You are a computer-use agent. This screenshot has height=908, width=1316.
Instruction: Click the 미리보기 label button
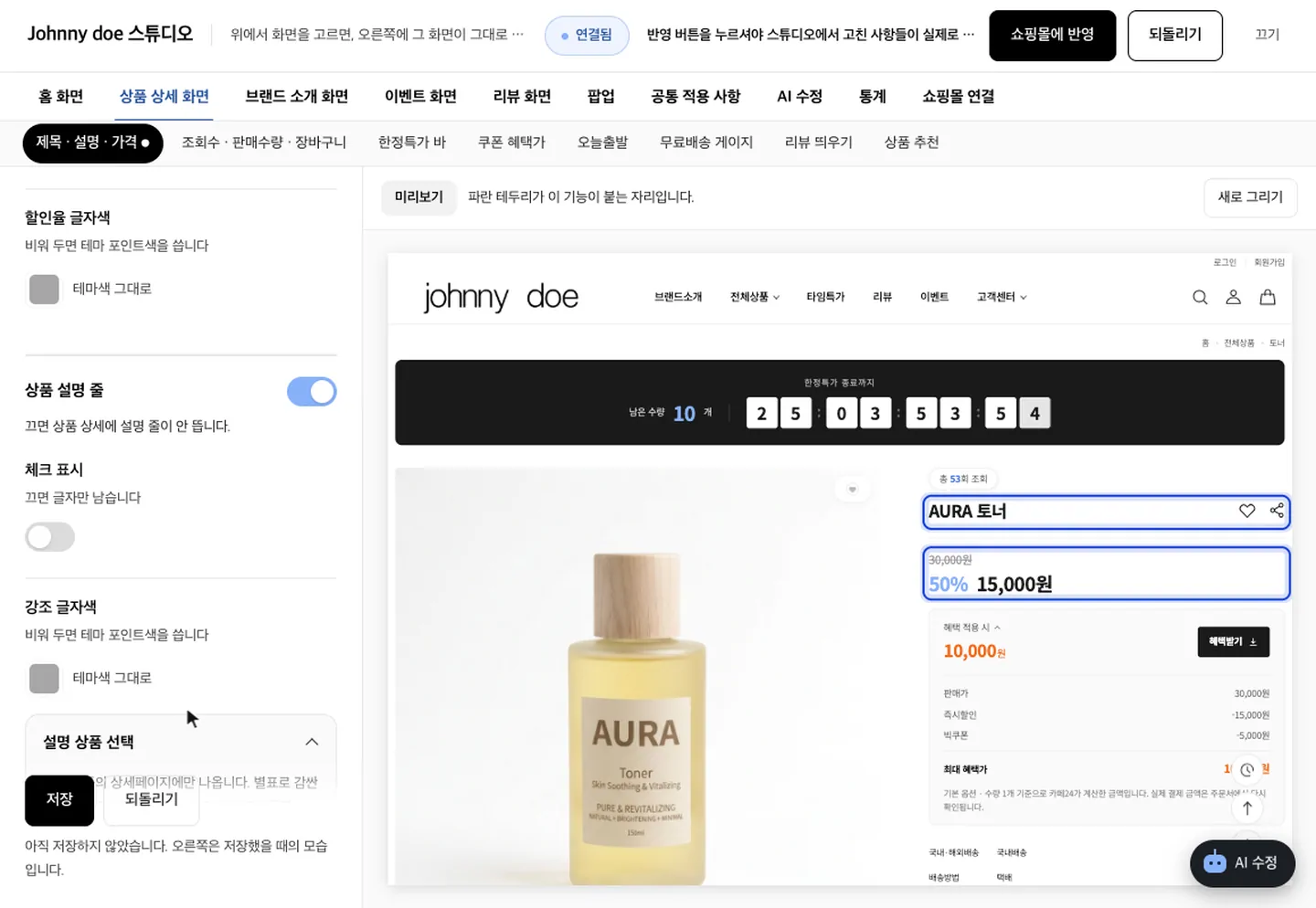[x=419, y=197]
